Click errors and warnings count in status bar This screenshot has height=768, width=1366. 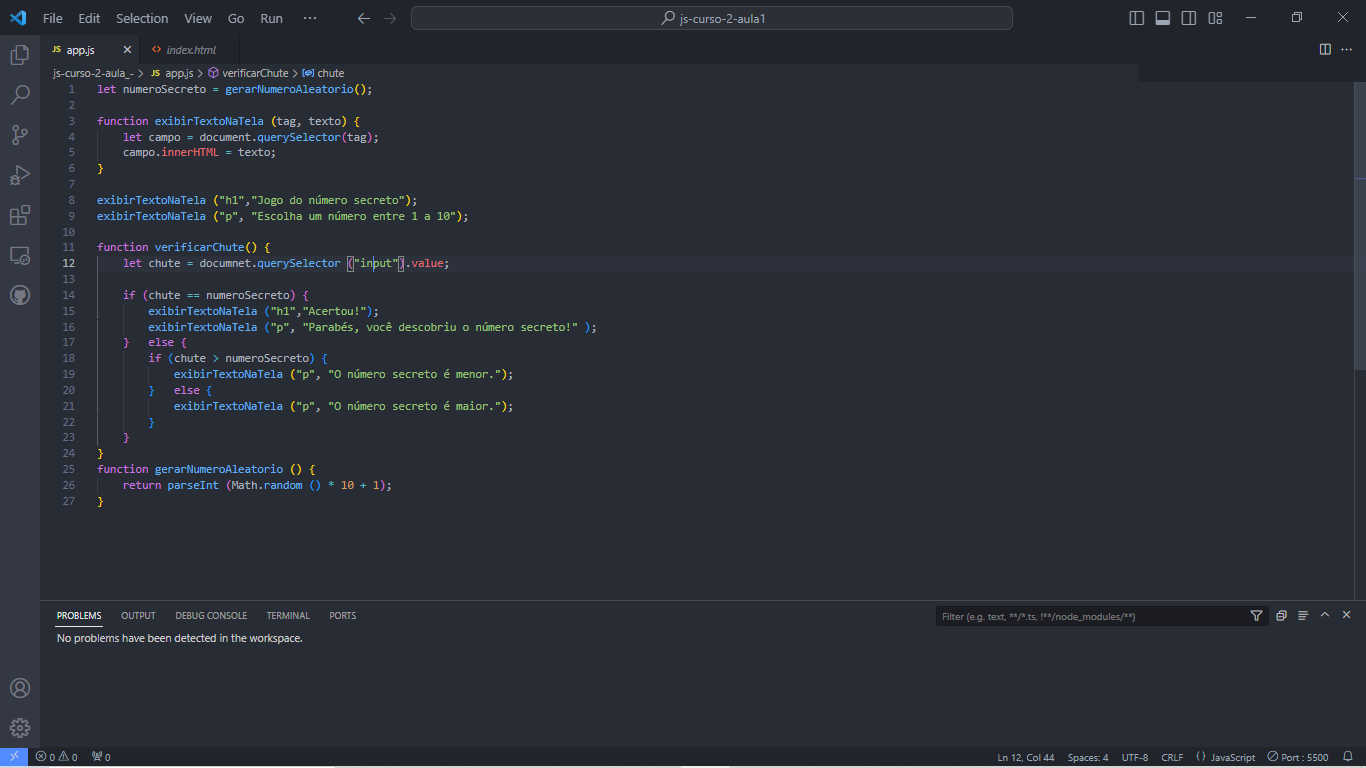pos(56,757)
